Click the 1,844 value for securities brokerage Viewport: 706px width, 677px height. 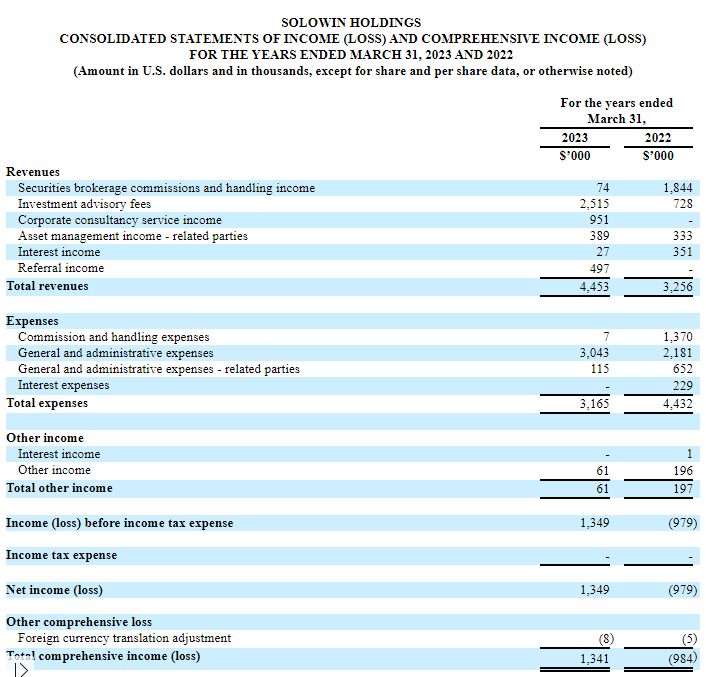coord(678,188)
